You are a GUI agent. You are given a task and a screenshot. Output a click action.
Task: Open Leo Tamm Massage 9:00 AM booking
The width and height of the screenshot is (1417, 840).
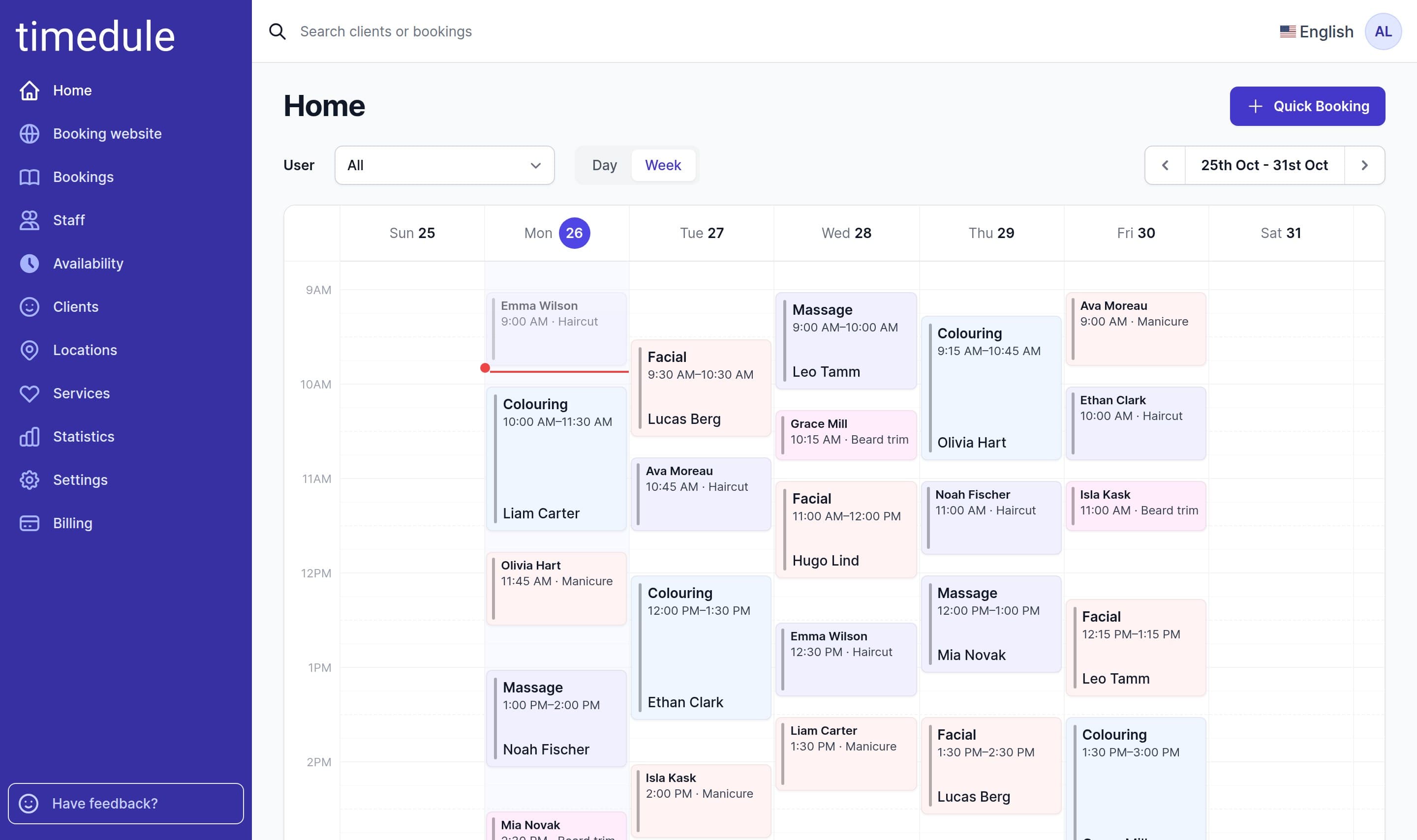point(846,341)
